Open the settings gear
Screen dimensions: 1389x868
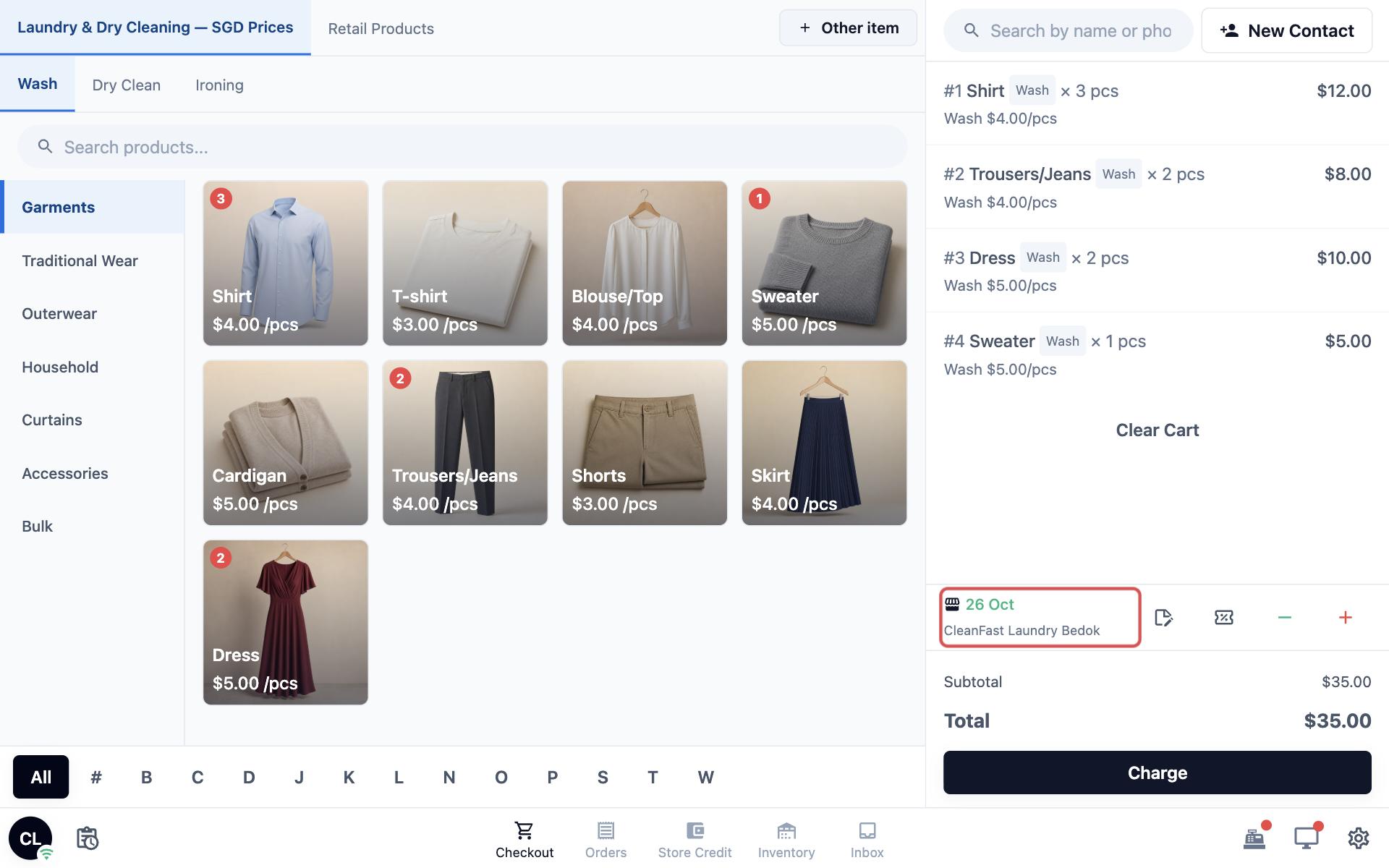point(1359,838)
